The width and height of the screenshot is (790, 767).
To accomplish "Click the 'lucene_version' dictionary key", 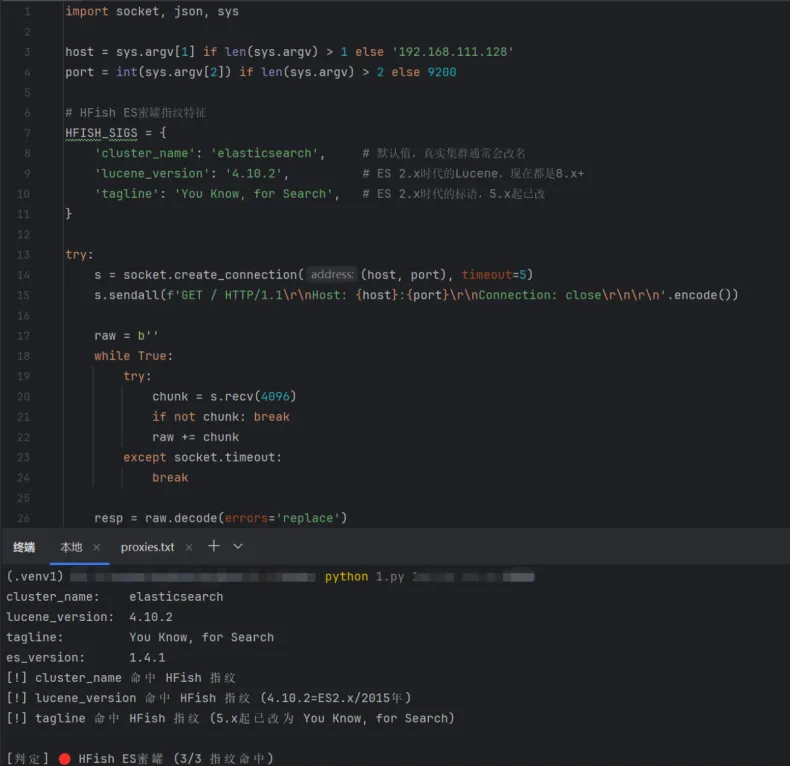I will point(152,174).
